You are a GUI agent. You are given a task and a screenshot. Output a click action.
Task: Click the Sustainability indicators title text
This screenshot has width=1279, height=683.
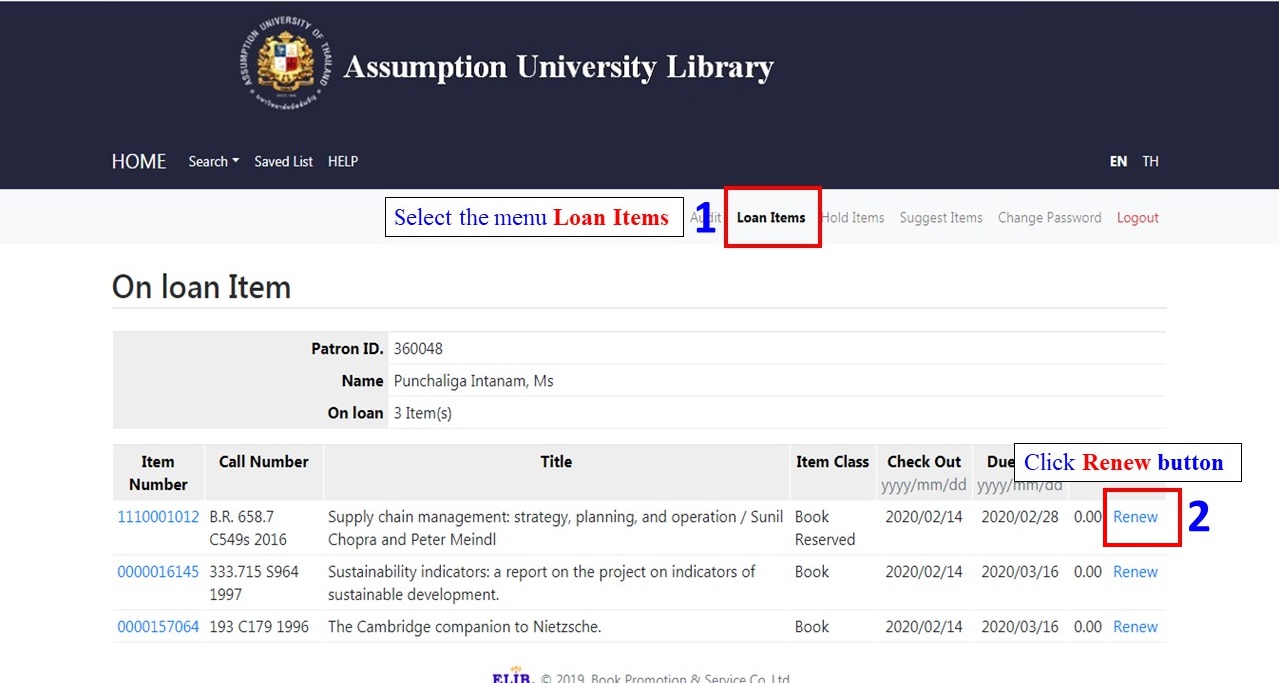[x=542, y=583]
